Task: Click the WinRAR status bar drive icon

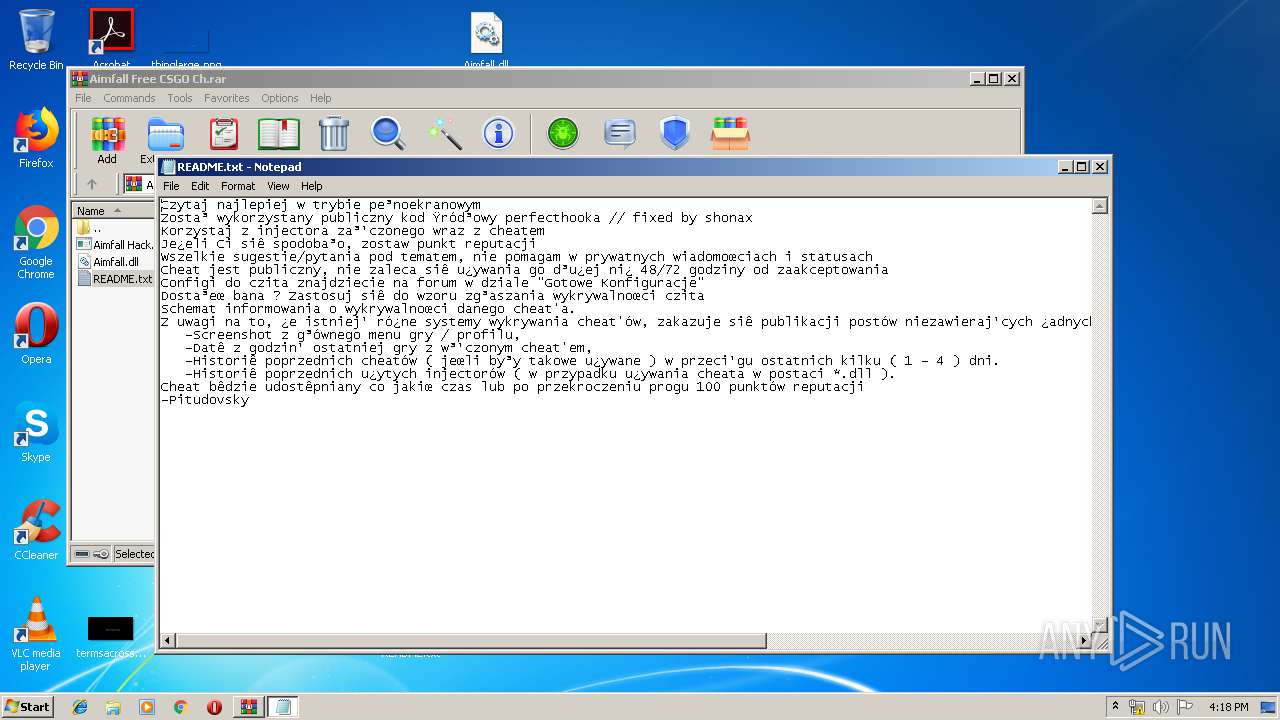Action: click(x=82, y=554)
